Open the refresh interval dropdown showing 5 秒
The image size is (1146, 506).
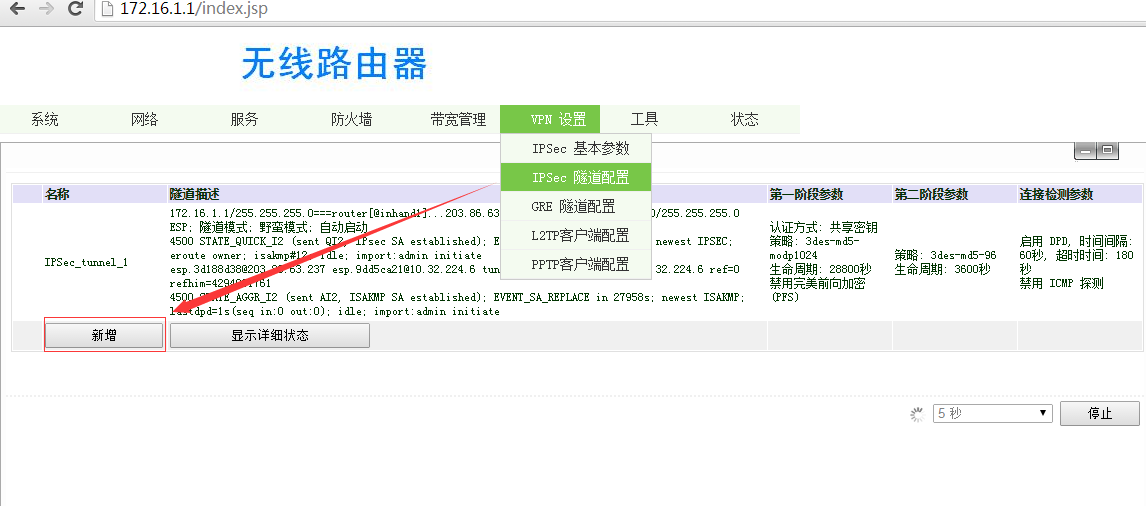coord(992,413)
